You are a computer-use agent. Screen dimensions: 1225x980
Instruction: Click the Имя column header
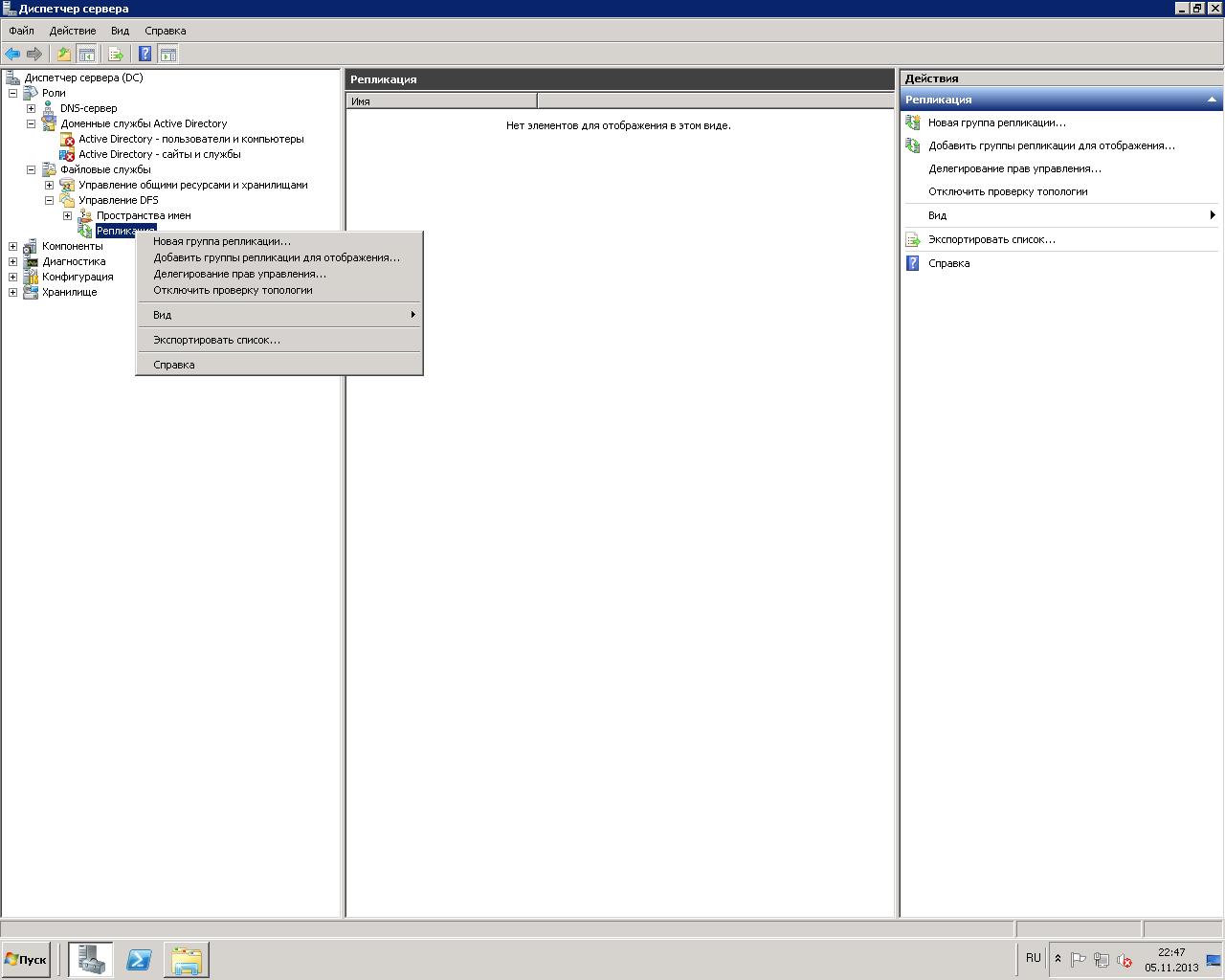click(441, 100)
